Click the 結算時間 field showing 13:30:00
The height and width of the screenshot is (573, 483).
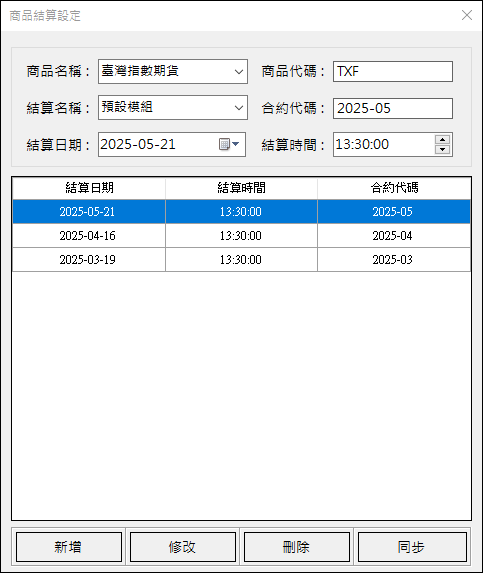[384, 144]
